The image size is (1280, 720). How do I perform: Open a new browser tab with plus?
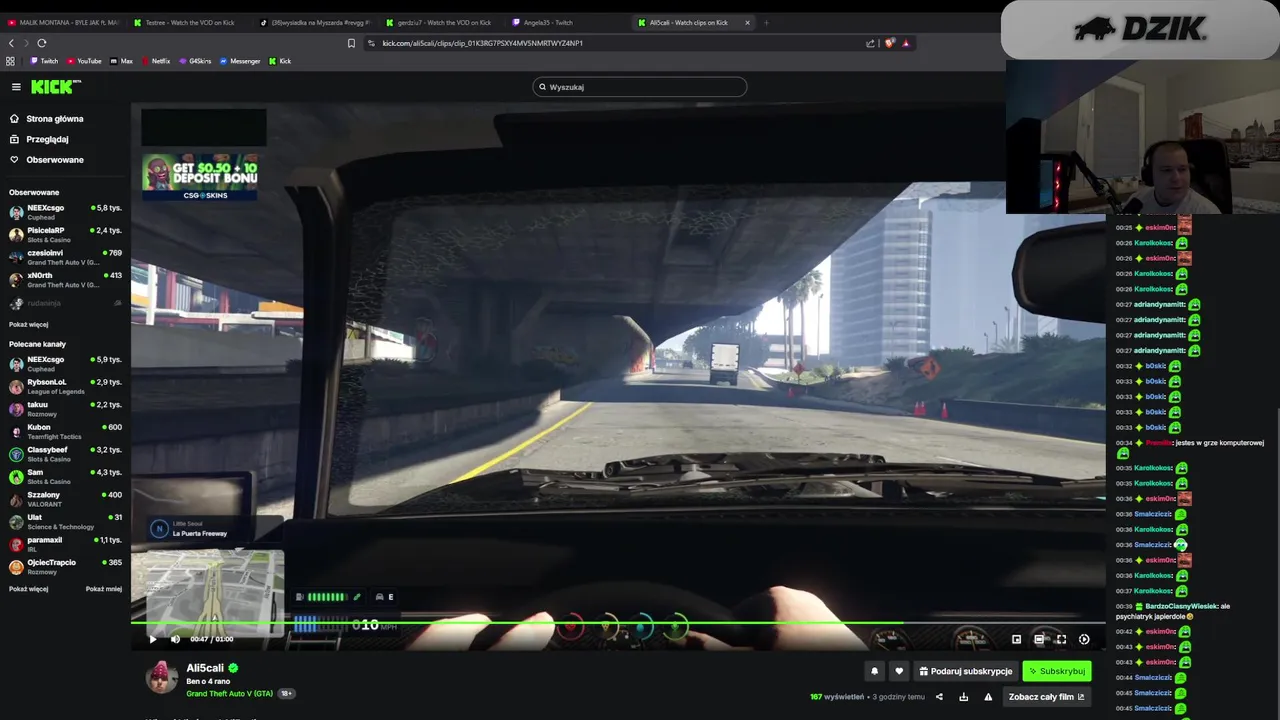pos(766,22)
